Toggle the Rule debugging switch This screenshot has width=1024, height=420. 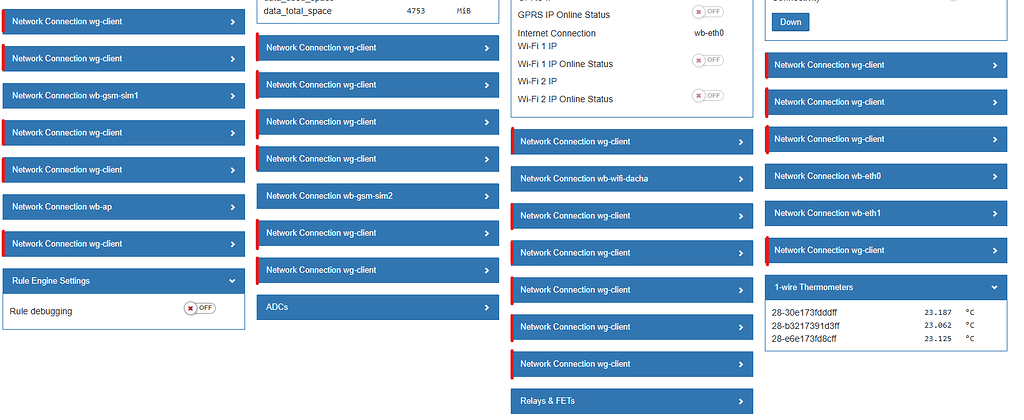point(199,308)
